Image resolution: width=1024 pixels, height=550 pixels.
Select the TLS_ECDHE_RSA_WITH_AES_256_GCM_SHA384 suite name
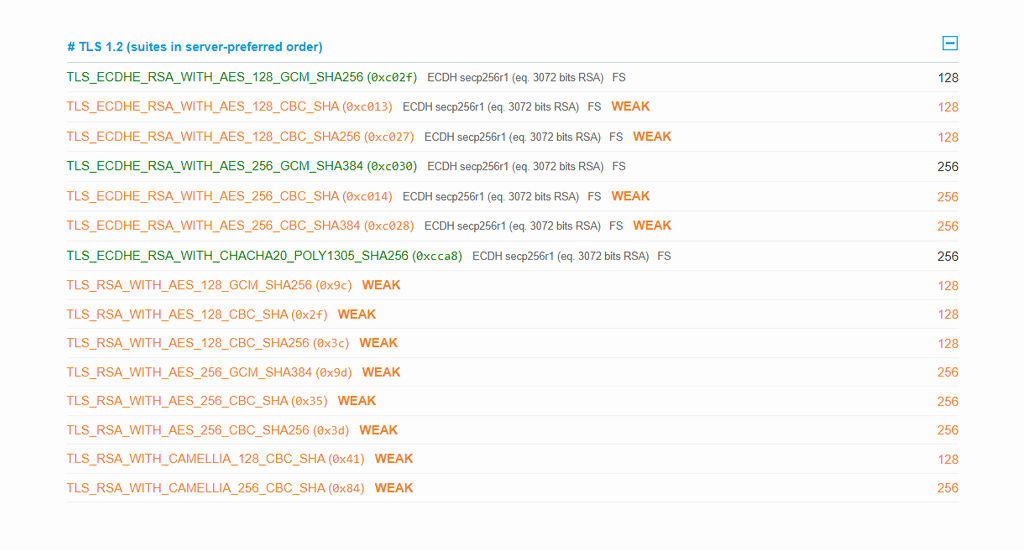215,166
